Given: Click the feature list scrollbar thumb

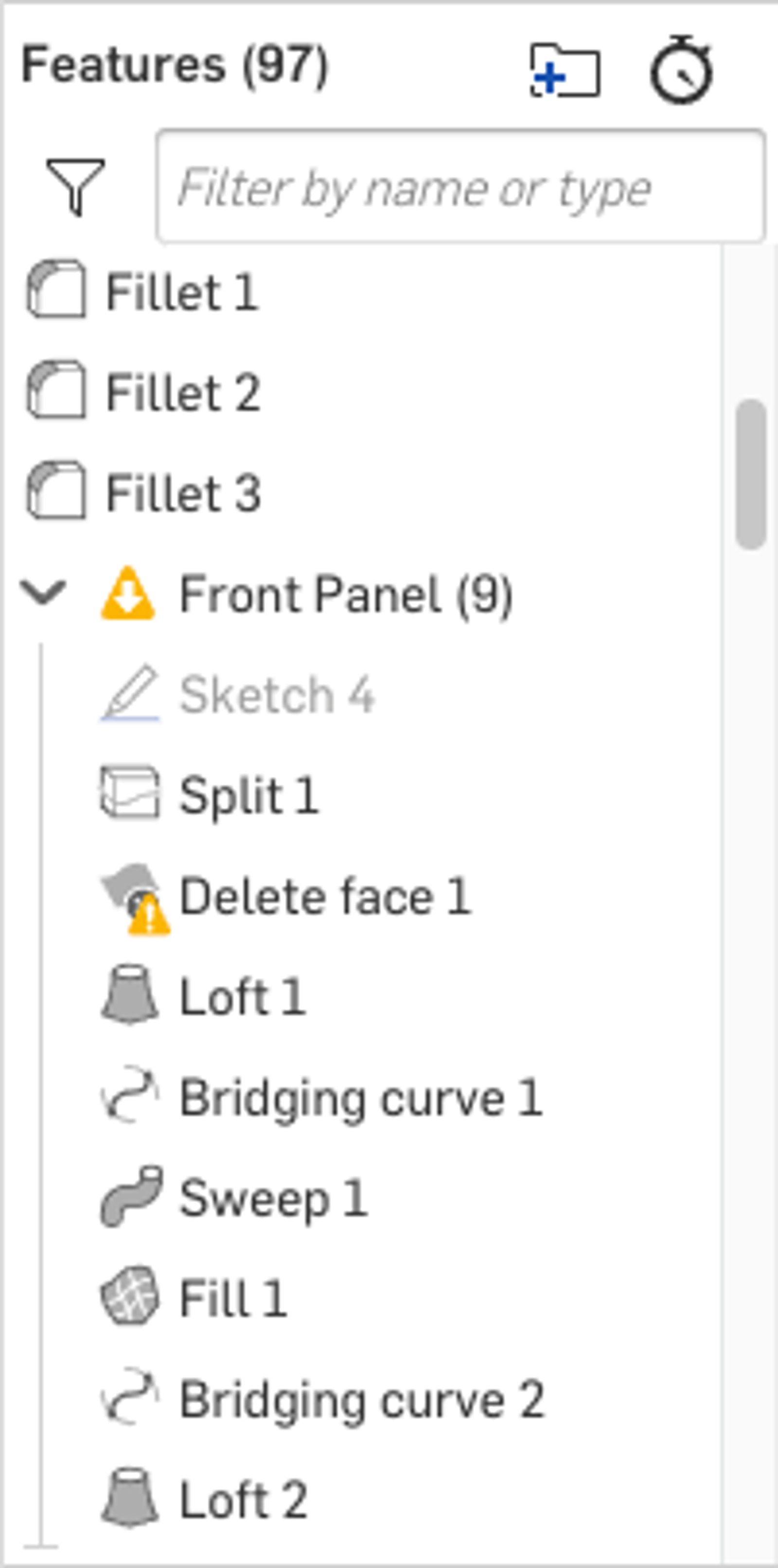Looking at the screenshot, I should 750,474.
